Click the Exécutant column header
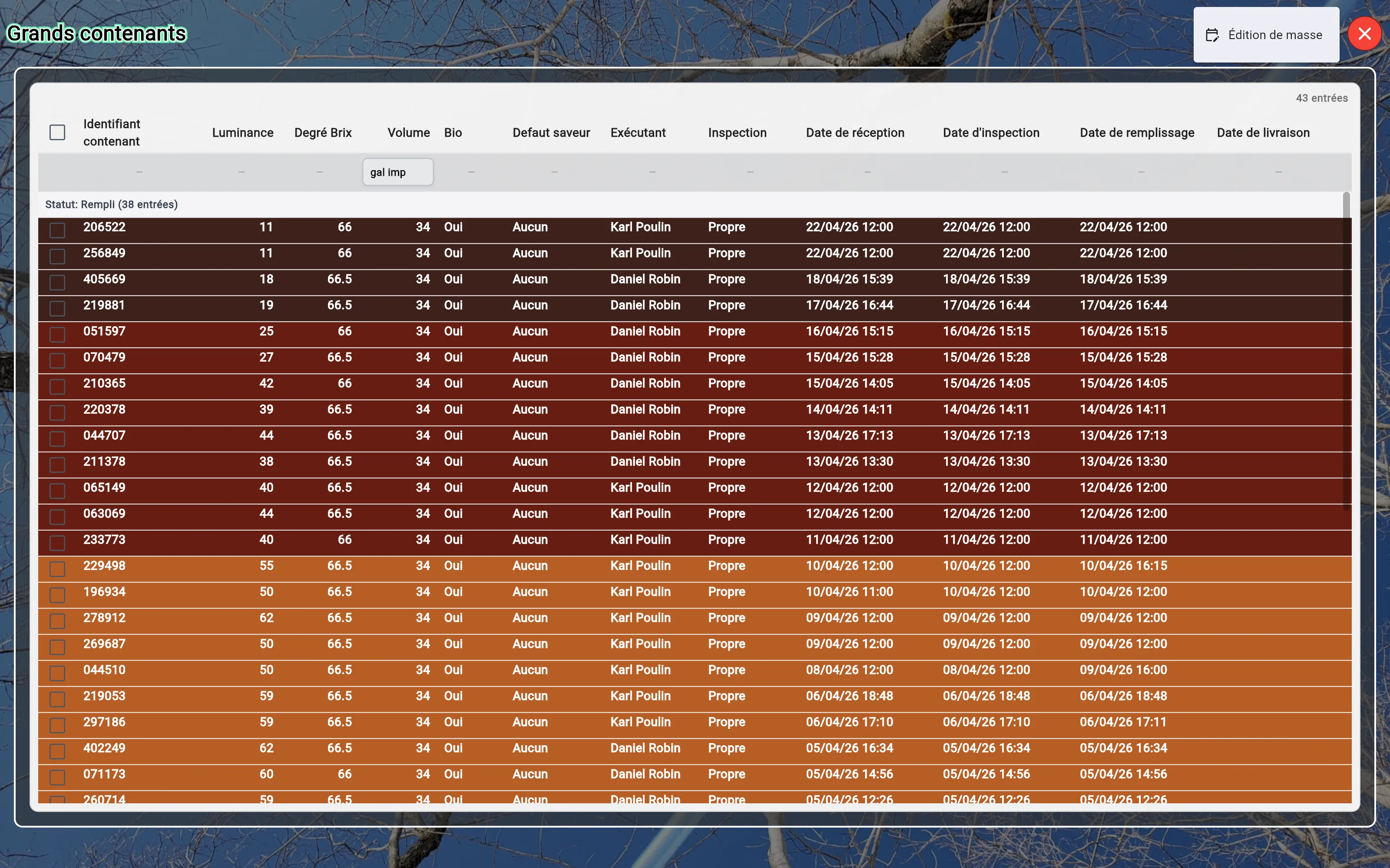Image resolution: width=1390 pixels, height=868 pixels. tap(638, 132)
